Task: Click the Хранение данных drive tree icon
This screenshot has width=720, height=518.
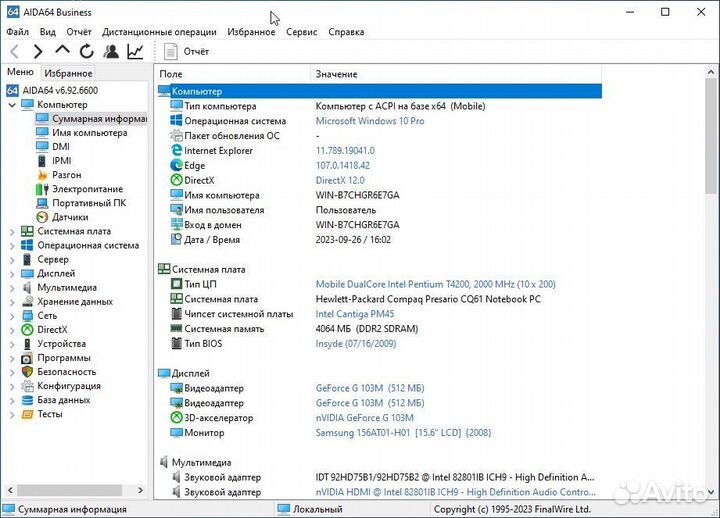Action: click(x=28, y=302)
